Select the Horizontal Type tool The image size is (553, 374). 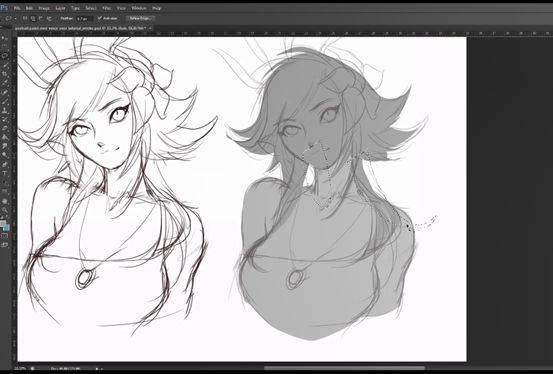pyautogui.click(x=5, y=174)
